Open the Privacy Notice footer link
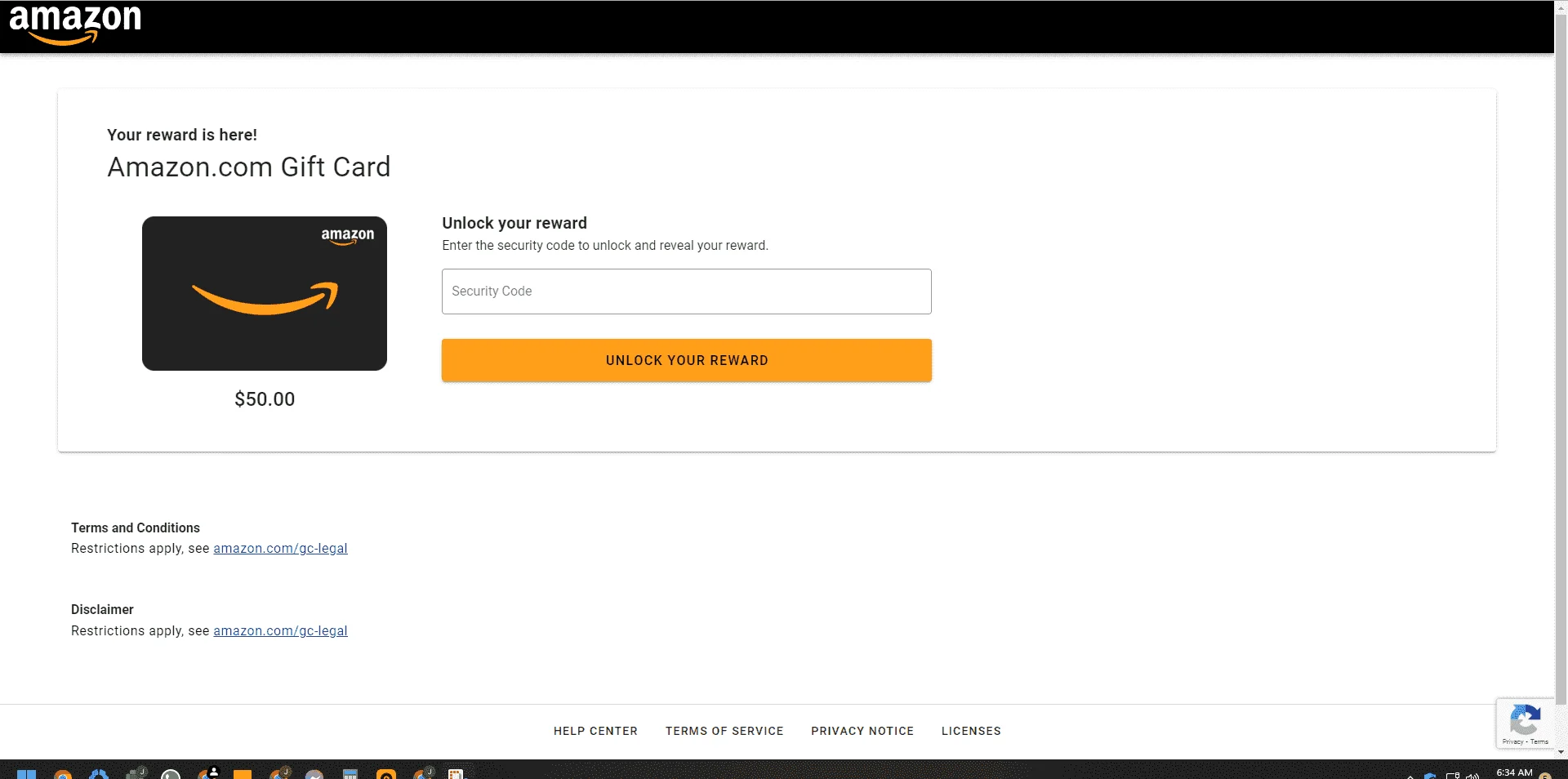1568x779 pixels. 862,731
